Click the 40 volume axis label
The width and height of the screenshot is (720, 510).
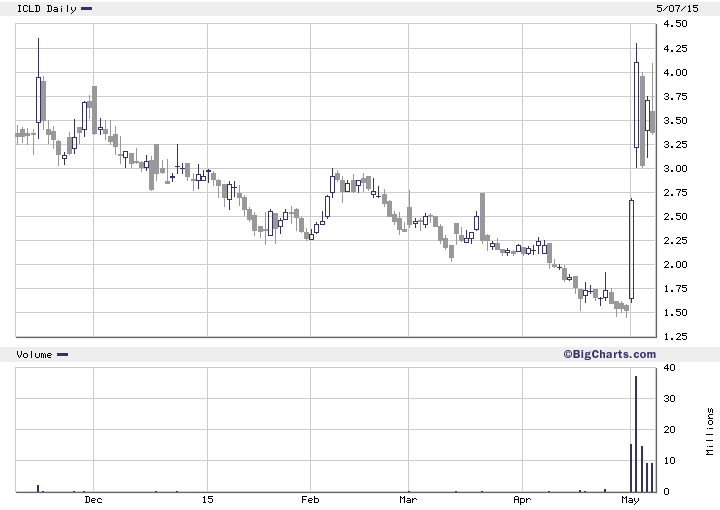[669, 367]
